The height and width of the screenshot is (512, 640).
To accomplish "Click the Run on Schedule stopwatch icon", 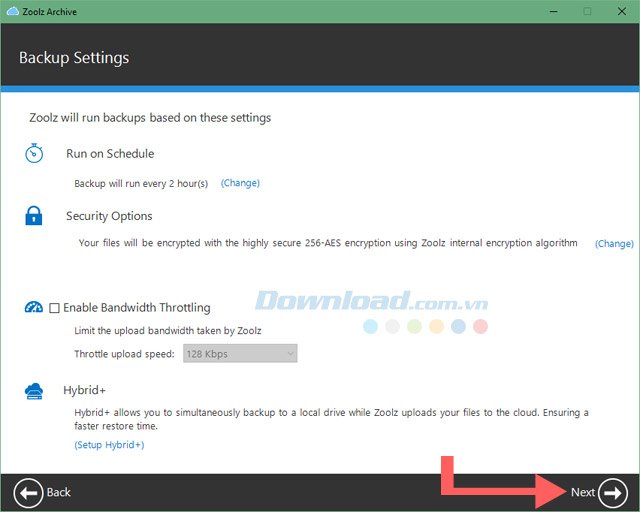I will (34, 153).
